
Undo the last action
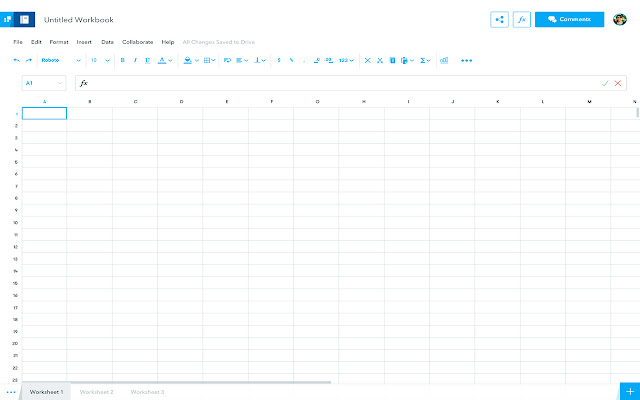pyautogui.click(x=17, y=60)
